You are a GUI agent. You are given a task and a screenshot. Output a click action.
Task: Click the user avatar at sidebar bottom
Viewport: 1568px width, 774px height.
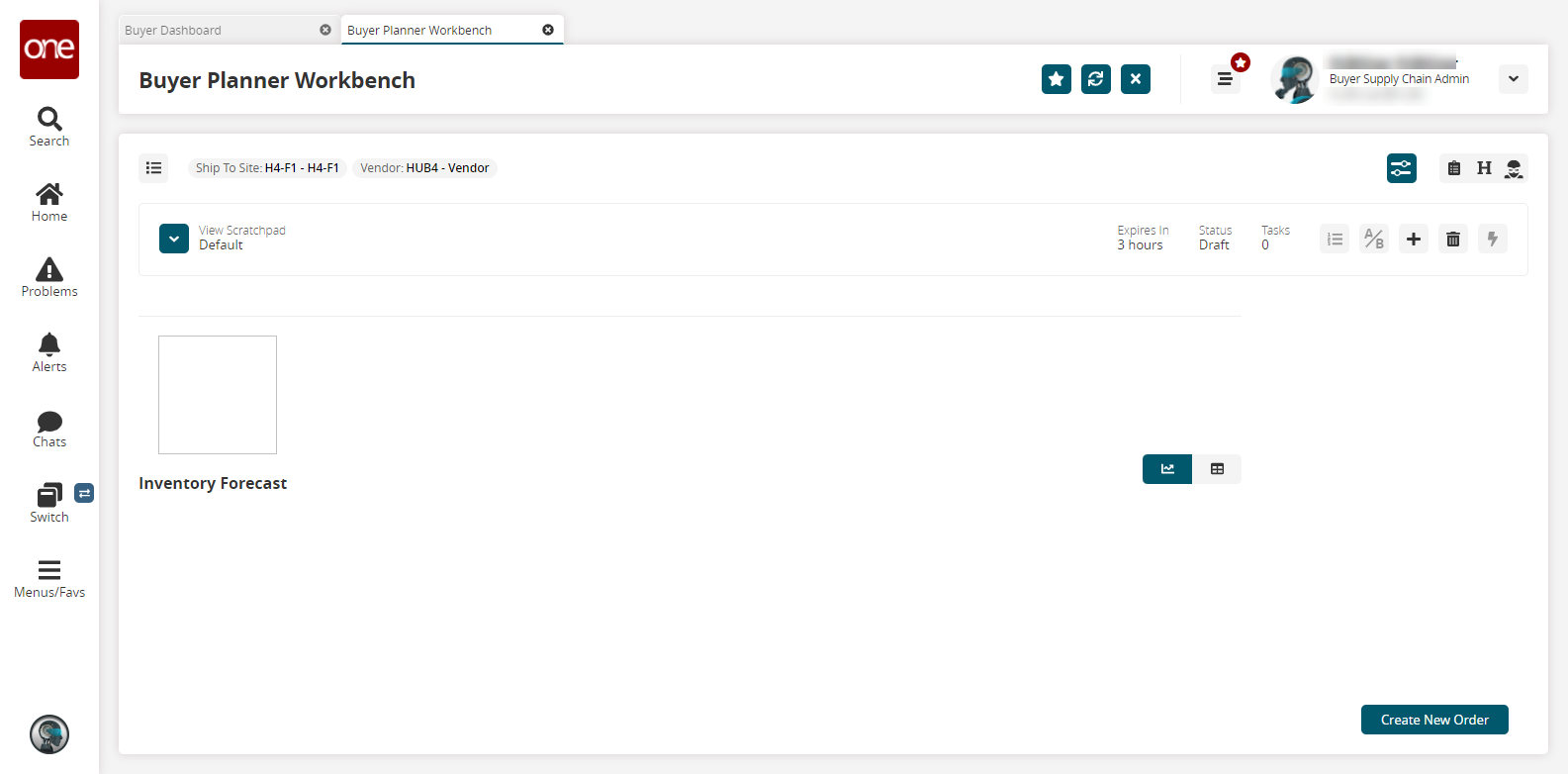pos(49,734)
